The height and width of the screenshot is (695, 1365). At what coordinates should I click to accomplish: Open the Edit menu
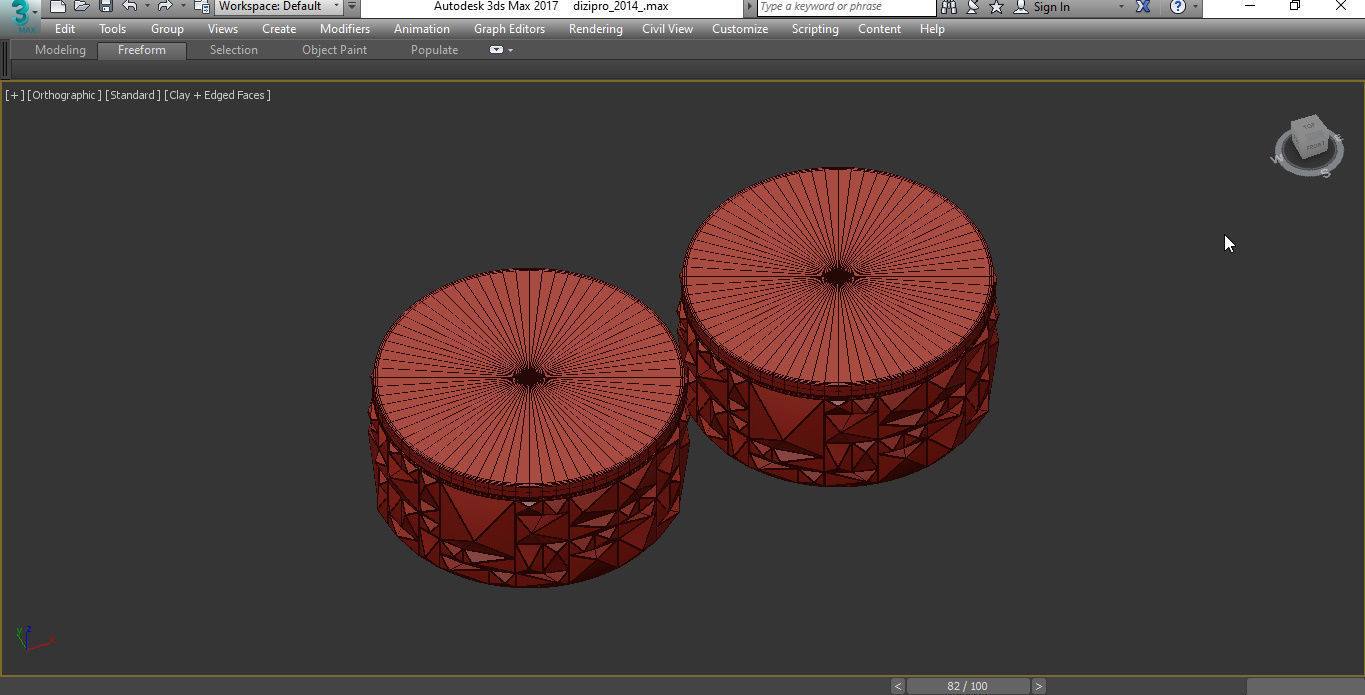pos(65,29)
